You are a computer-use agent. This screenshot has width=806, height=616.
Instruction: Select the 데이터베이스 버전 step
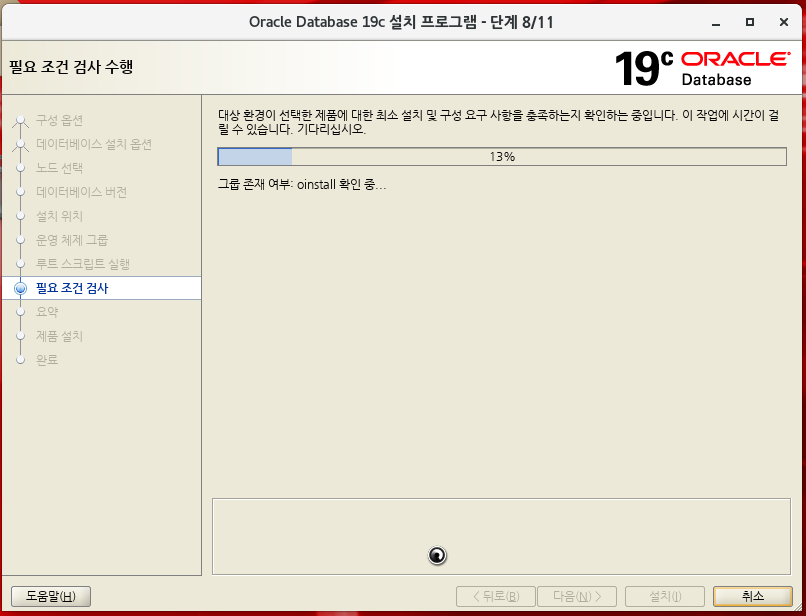(x=82, y=192)
